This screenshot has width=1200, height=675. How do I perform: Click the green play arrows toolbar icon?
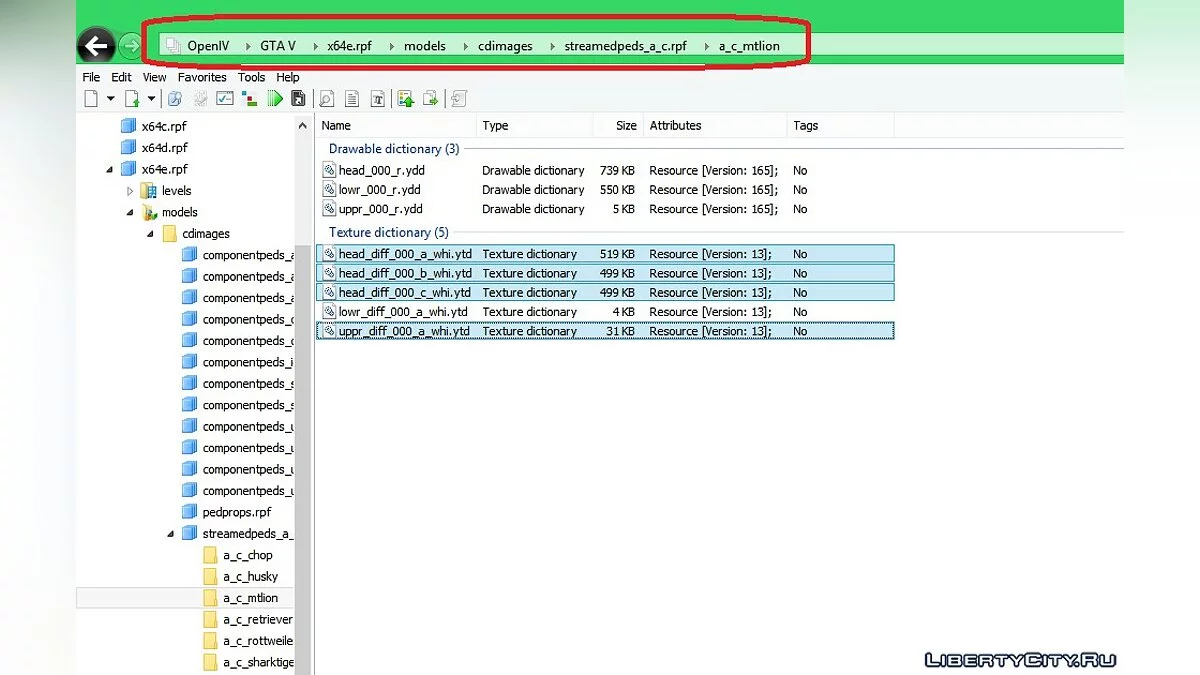(274, 98)
